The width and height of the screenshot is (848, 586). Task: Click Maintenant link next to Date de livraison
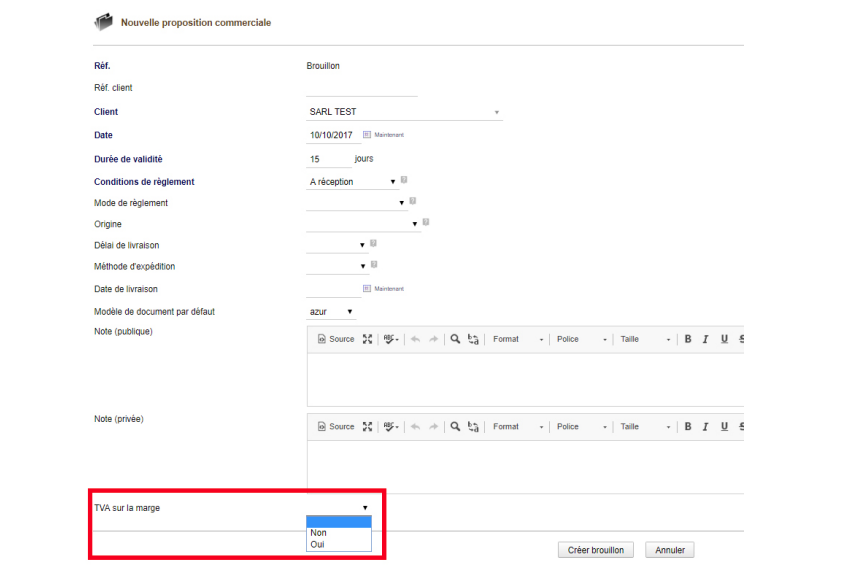pos(389,289)
